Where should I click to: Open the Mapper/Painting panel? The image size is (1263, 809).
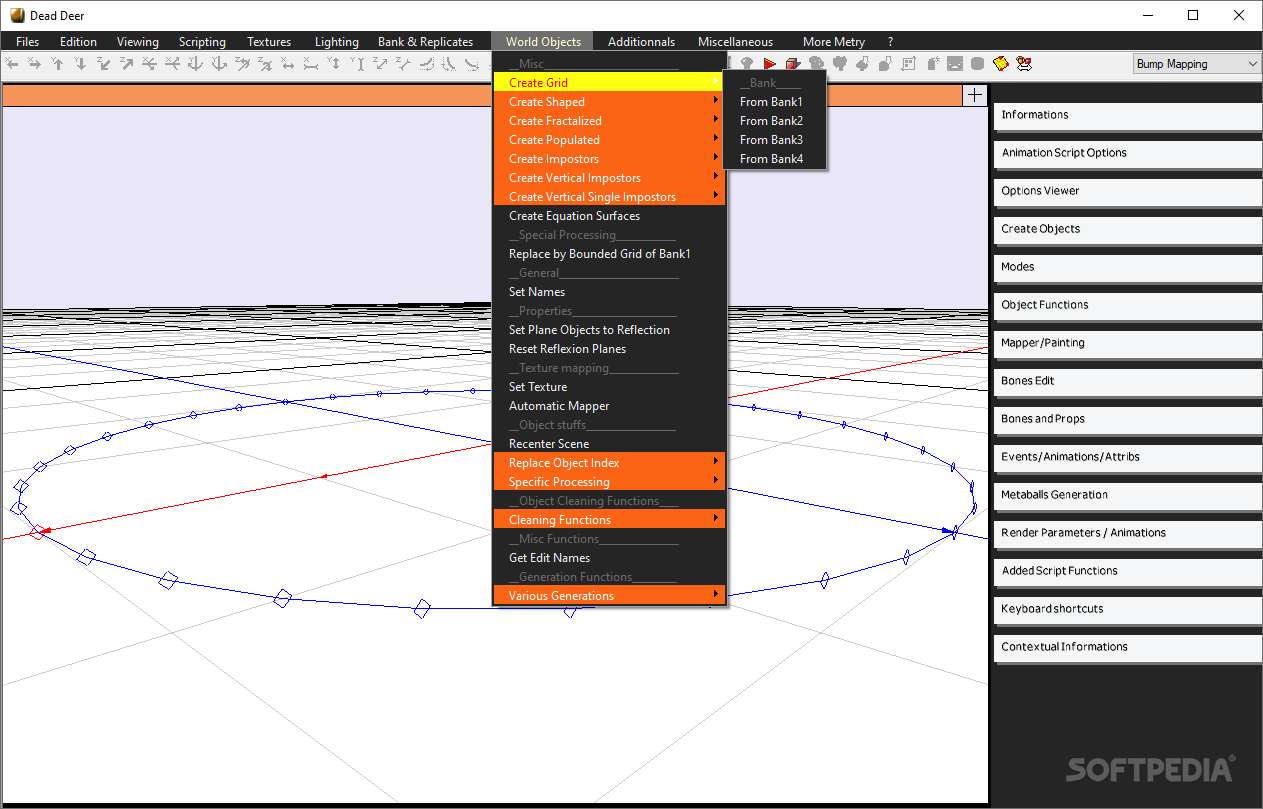(x=1128, y=343)
